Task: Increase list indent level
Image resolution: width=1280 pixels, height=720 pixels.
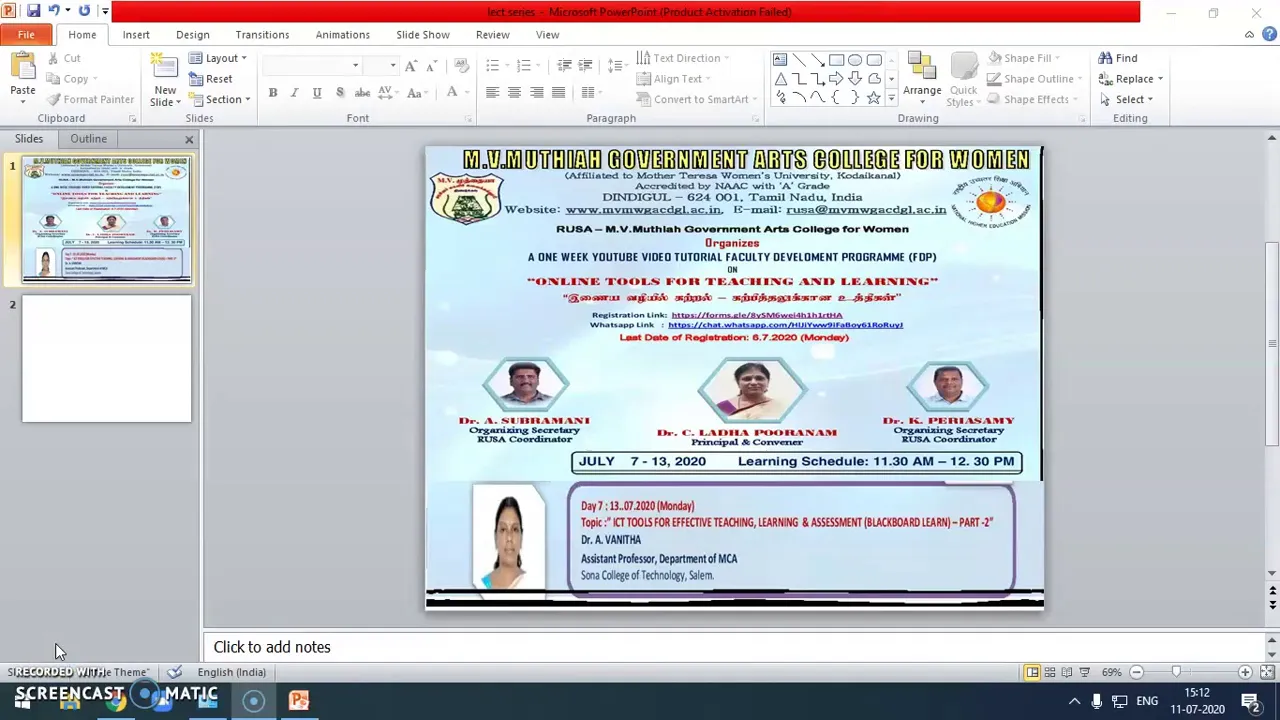Action: click(585, 66)
